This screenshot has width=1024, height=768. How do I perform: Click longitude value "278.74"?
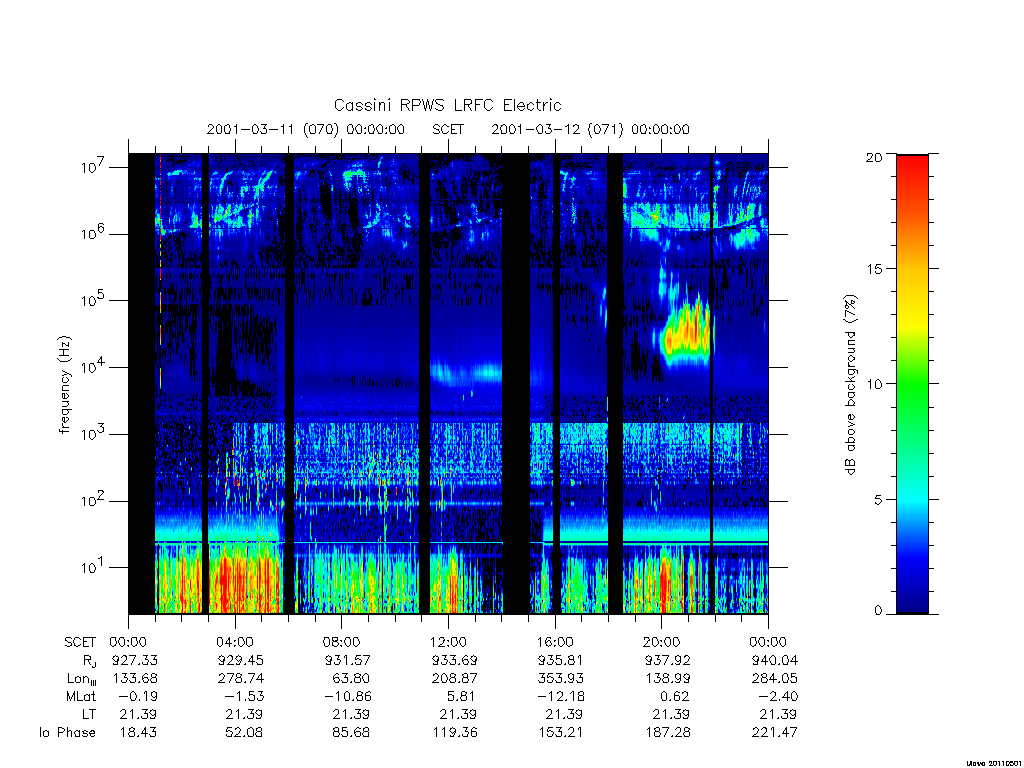tap(241, 679)
